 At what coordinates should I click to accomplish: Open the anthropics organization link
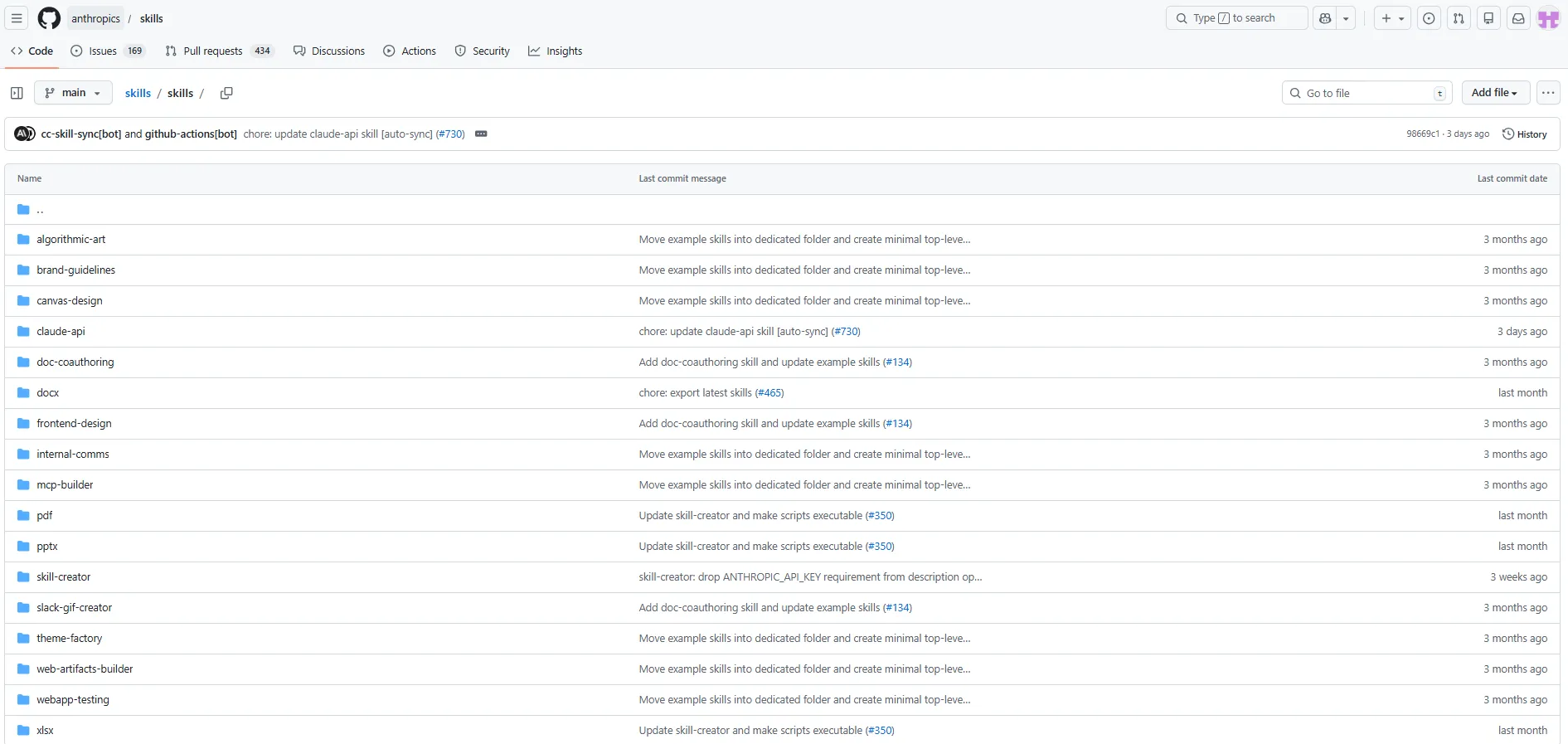pos(95,18)
